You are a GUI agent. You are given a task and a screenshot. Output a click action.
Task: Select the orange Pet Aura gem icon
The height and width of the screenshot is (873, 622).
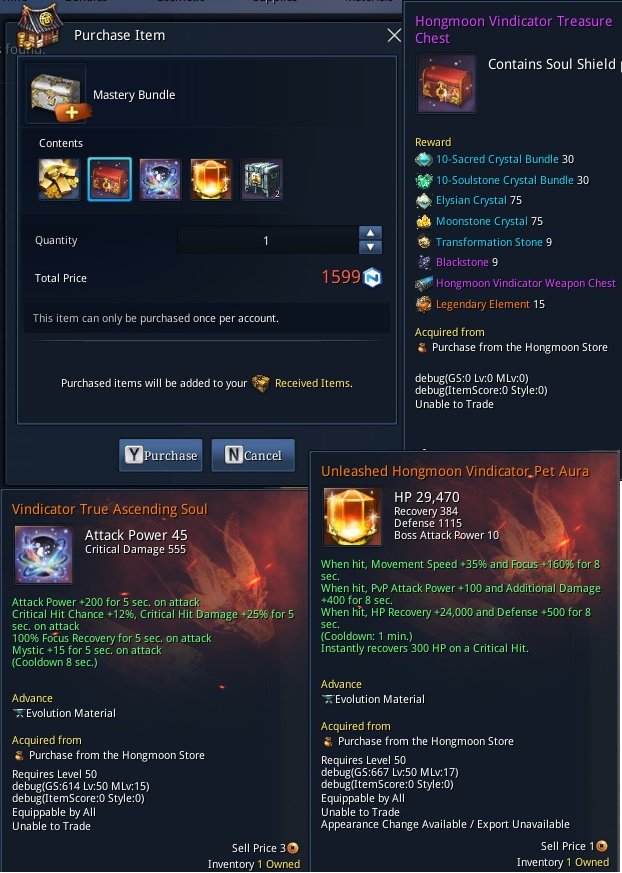pyautogui.click(x=210, y=179)
